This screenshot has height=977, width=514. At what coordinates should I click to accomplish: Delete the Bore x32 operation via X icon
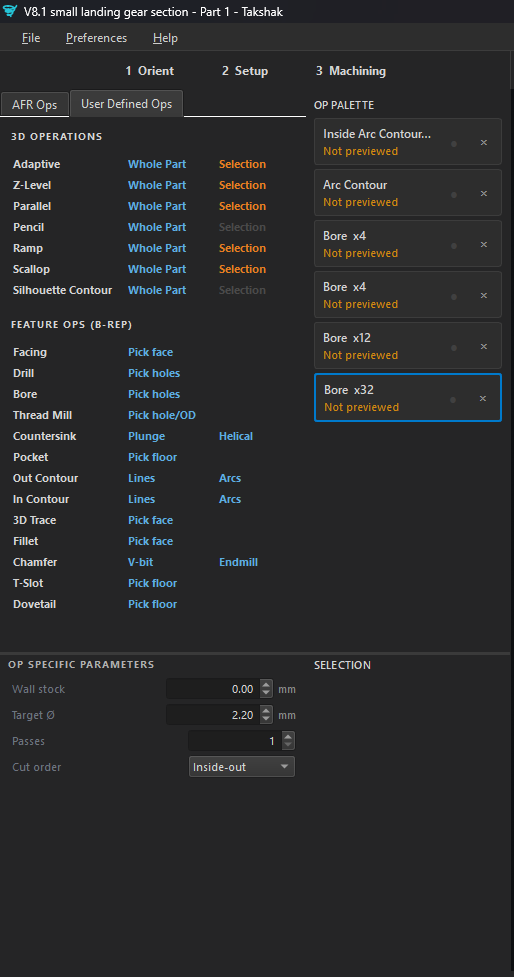coord(482,399)
